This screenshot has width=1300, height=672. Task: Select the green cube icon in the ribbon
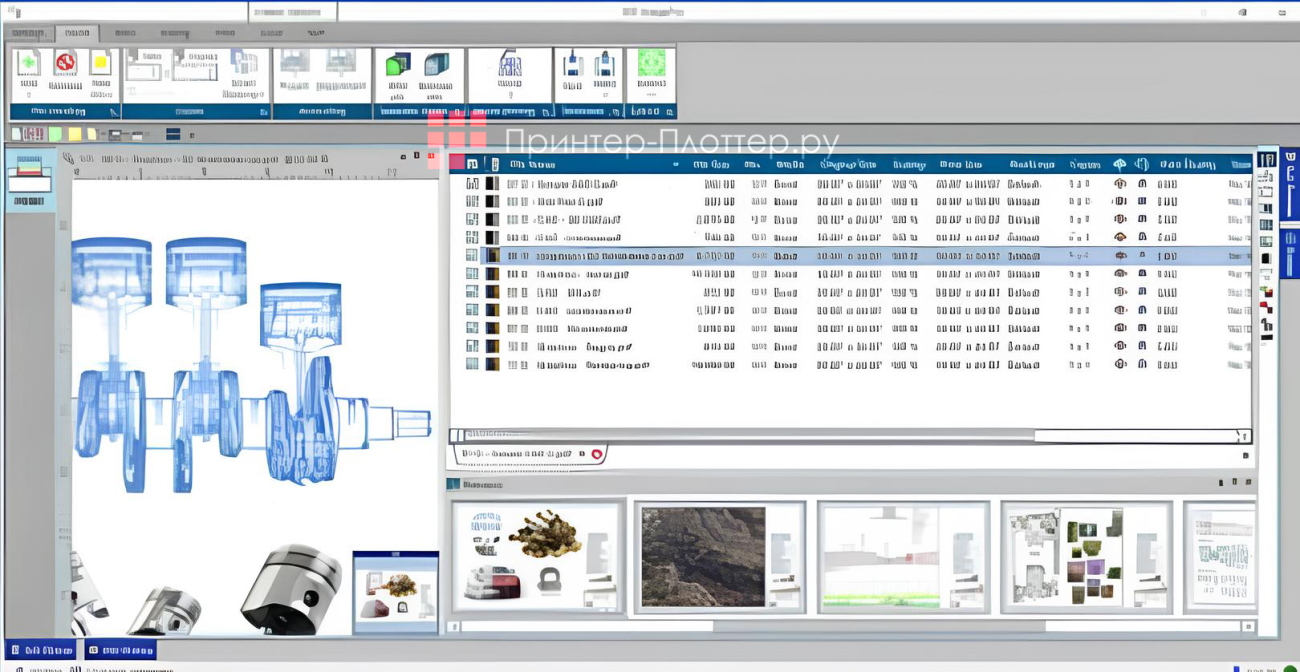[x=397, y=65]
